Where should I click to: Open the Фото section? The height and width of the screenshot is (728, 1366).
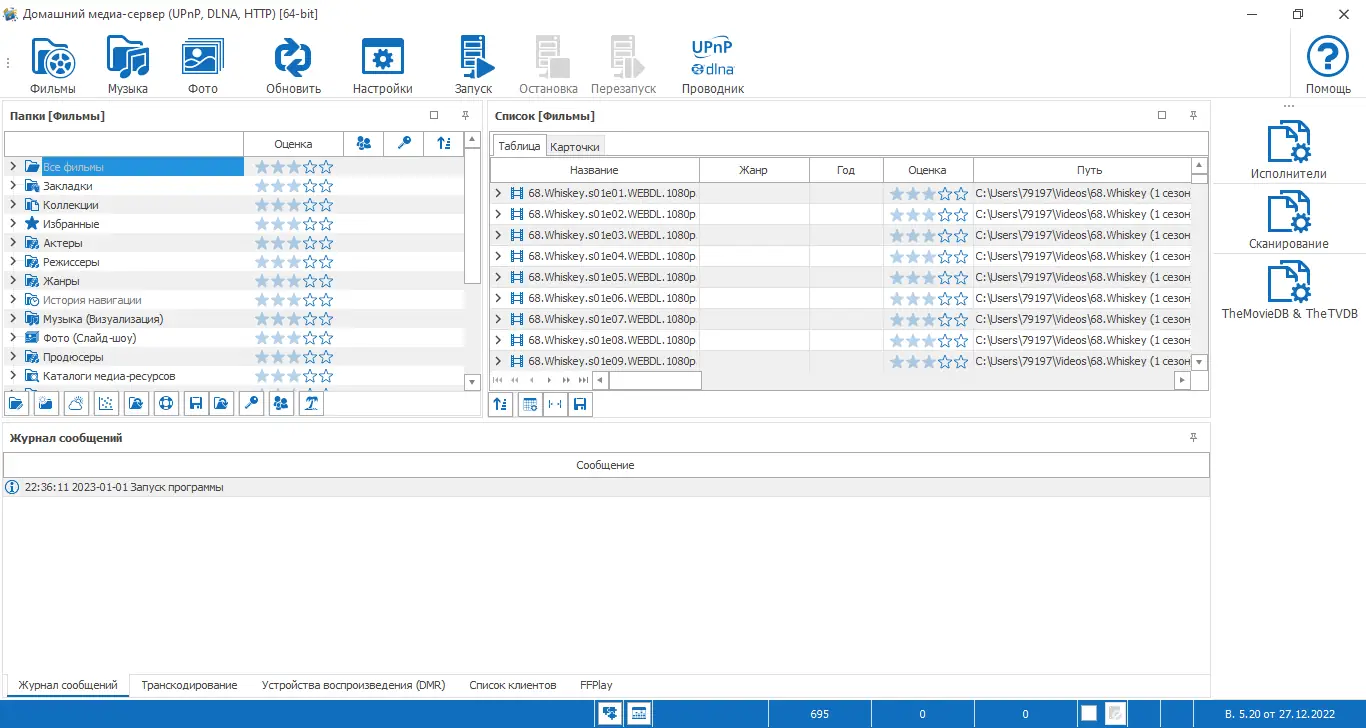(203, 66)
